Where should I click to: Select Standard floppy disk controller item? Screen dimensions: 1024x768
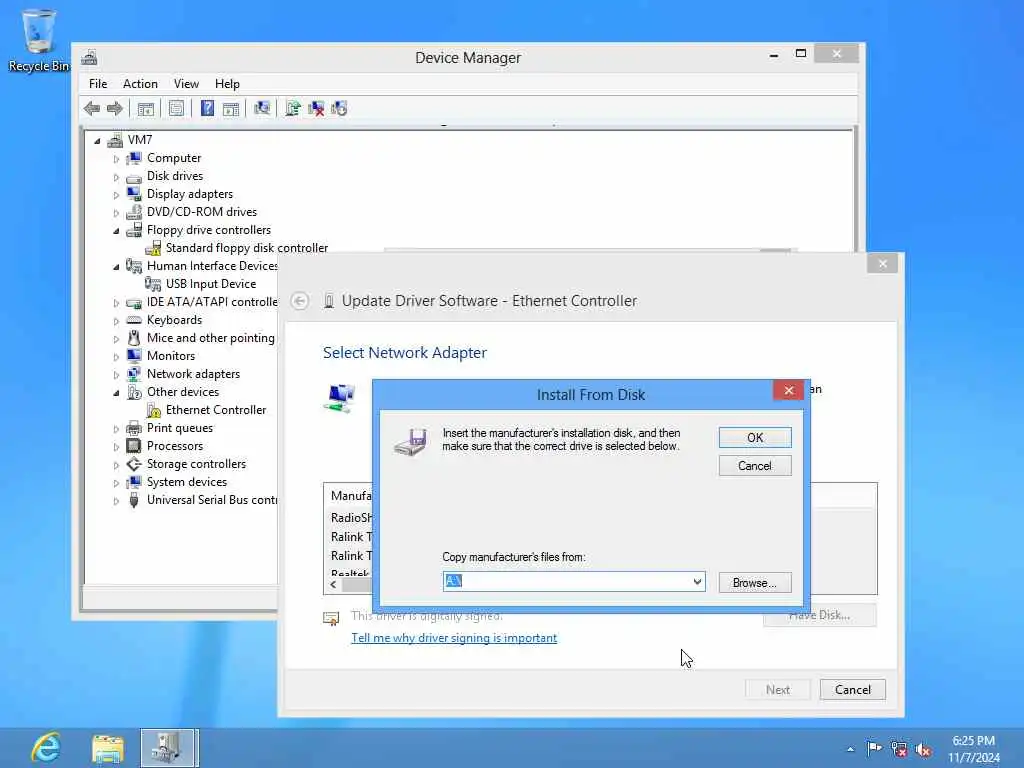click(246, 248)
